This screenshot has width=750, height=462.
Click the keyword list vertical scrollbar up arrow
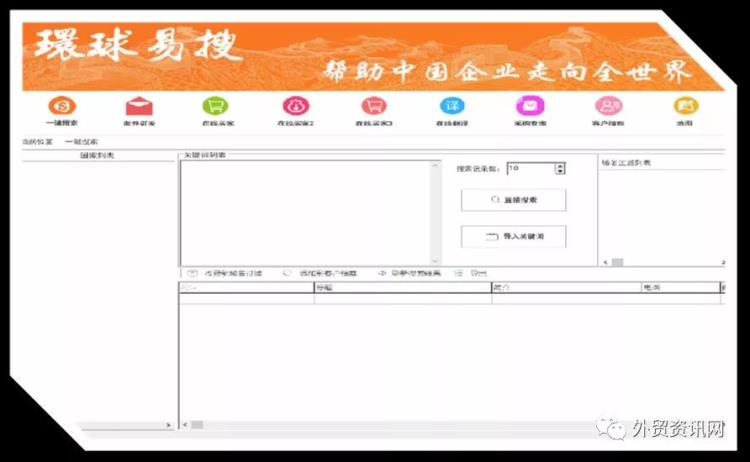pos(435,165)
